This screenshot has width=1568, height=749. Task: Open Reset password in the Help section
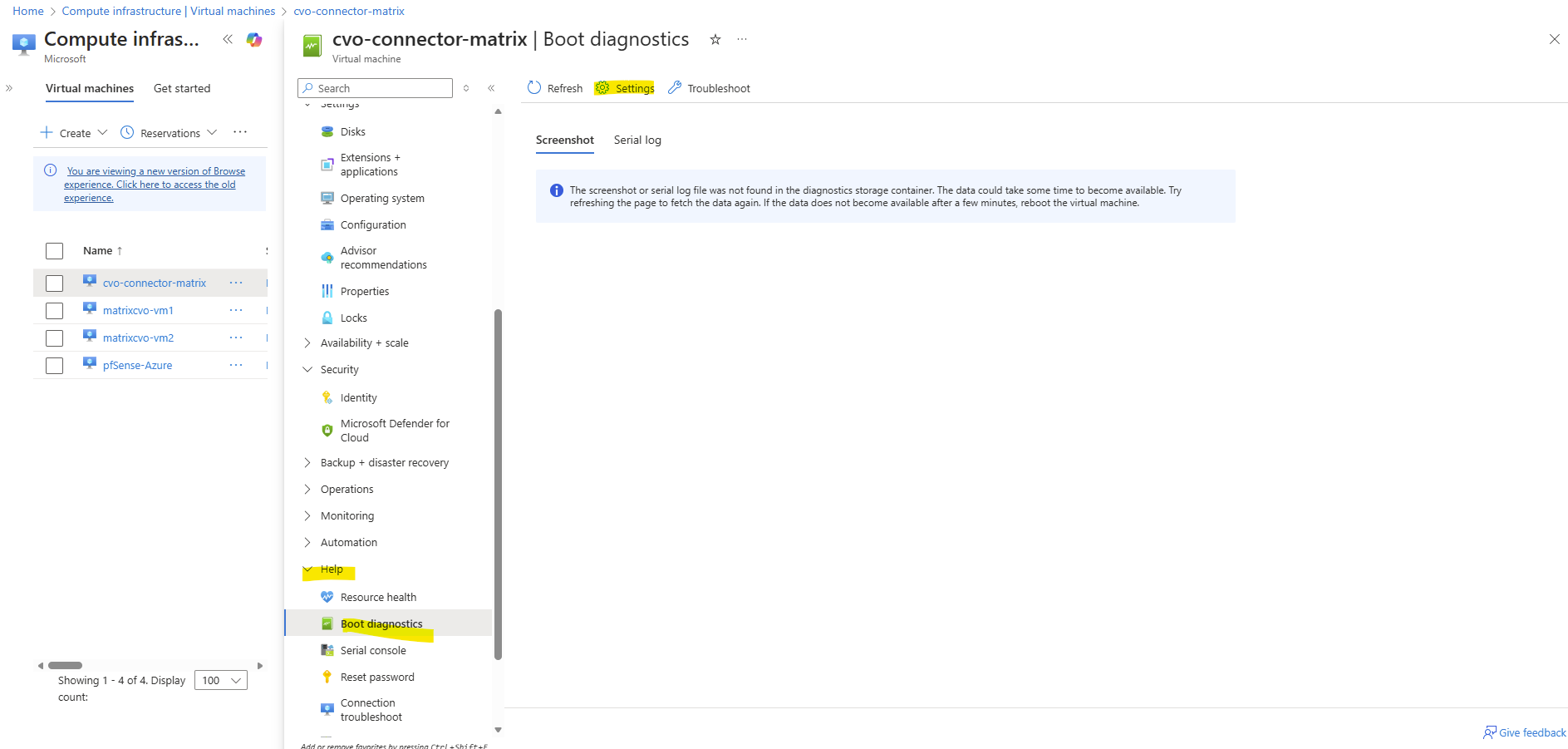coord(377,677)
